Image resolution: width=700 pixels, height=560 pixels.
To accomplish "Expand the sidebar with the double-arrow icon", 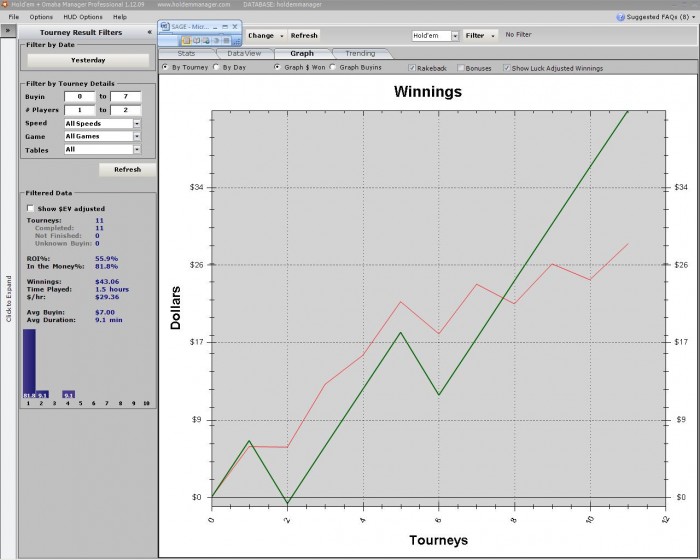I will coord(8,30).
